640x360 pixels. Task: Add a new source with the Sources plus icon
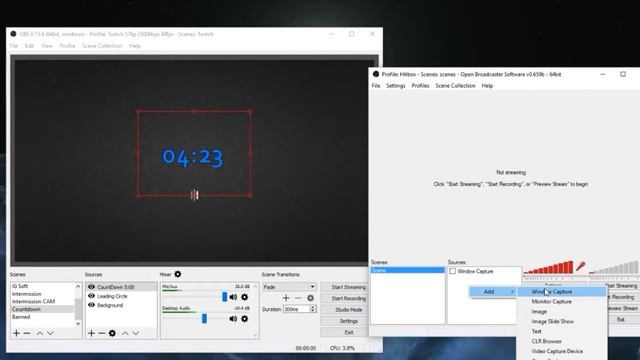point(91,333)
